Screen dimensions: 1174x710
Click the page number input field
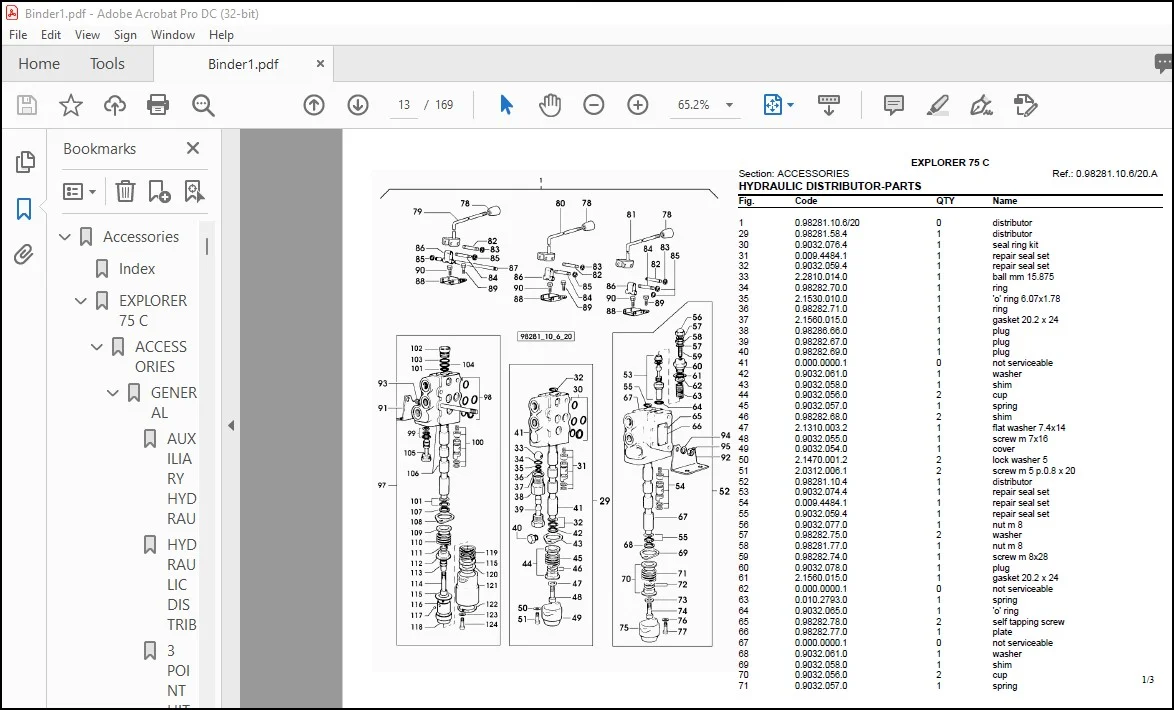click(404, 105)
